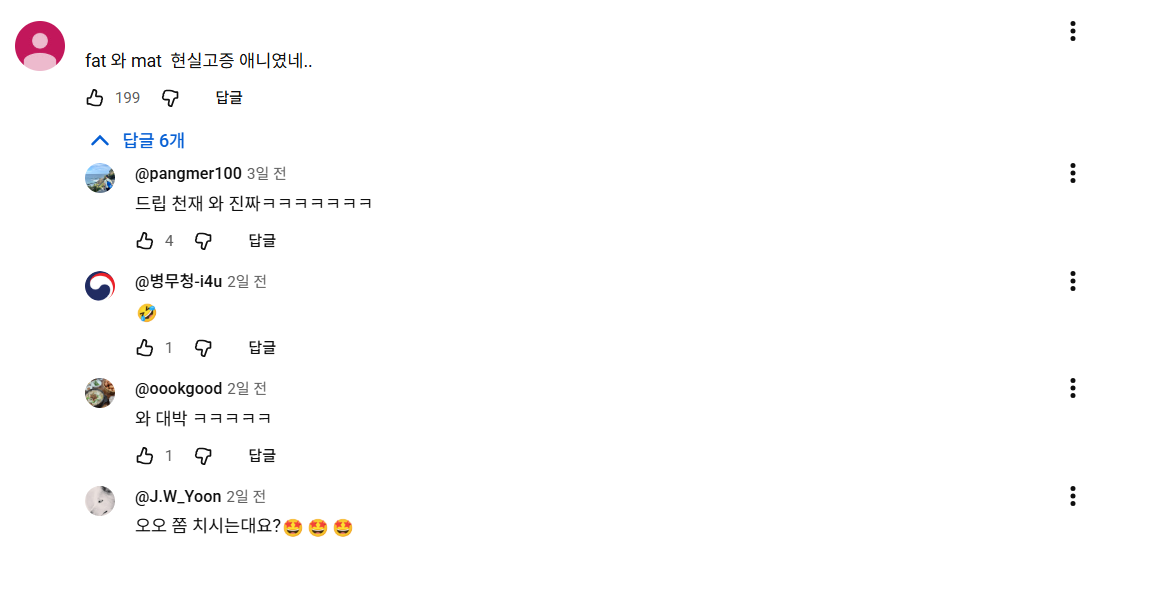Open the three-dot menu on @pangmer100's reply

point(1072,174)
